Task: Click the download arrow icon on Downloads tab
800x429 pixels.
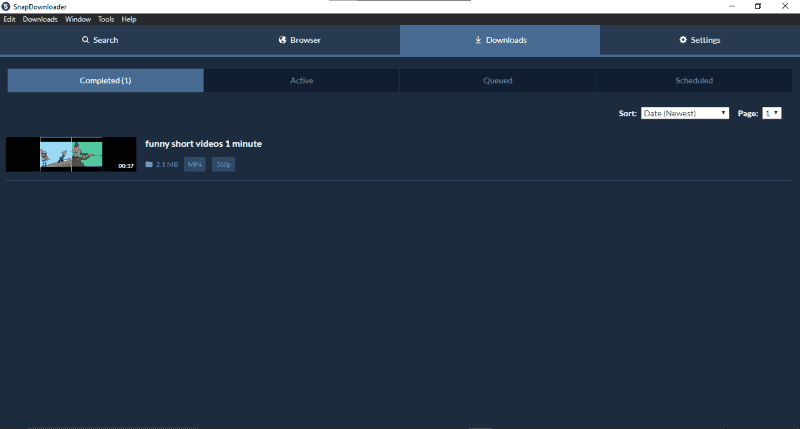Action: tap(478, 40)
